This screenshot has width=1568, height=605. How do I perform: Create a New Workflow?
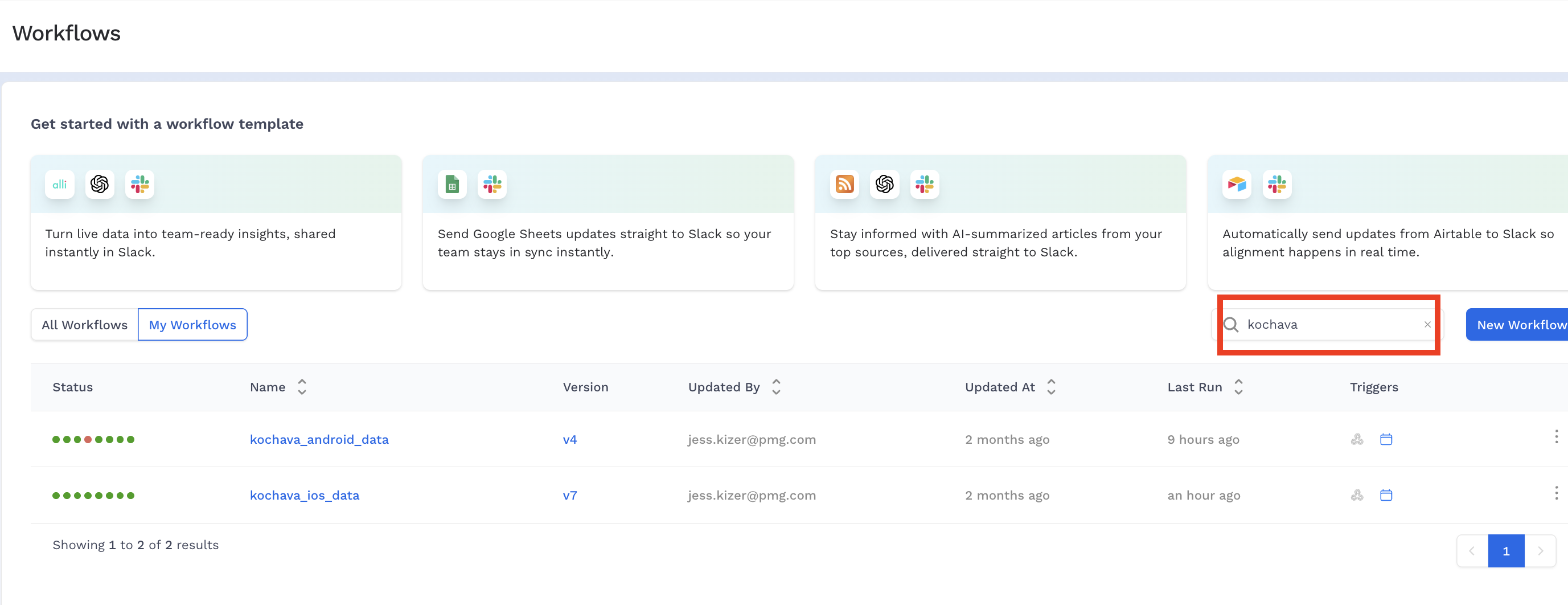point(1519,325)
